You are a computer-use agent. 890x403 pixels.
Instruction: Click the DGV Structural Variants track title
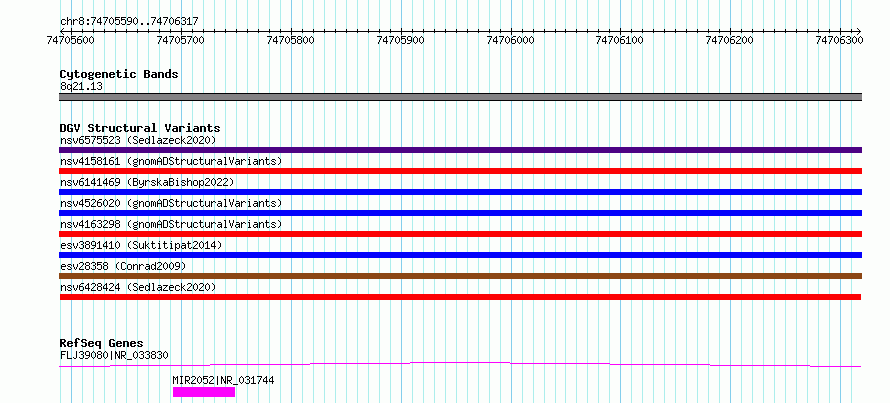click(140, 128)
